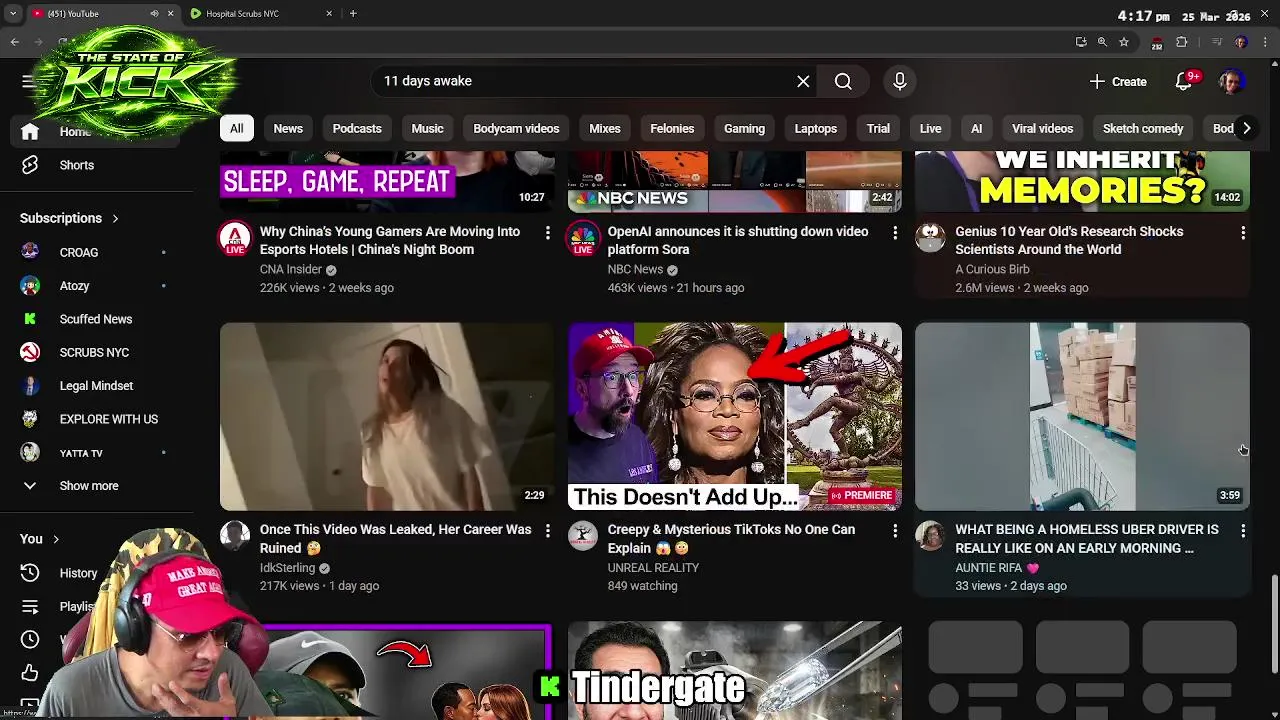The height and width of the screenshot is (720, 1280).
Task: Start voice search with microphone icon
Action: [900, 81]
